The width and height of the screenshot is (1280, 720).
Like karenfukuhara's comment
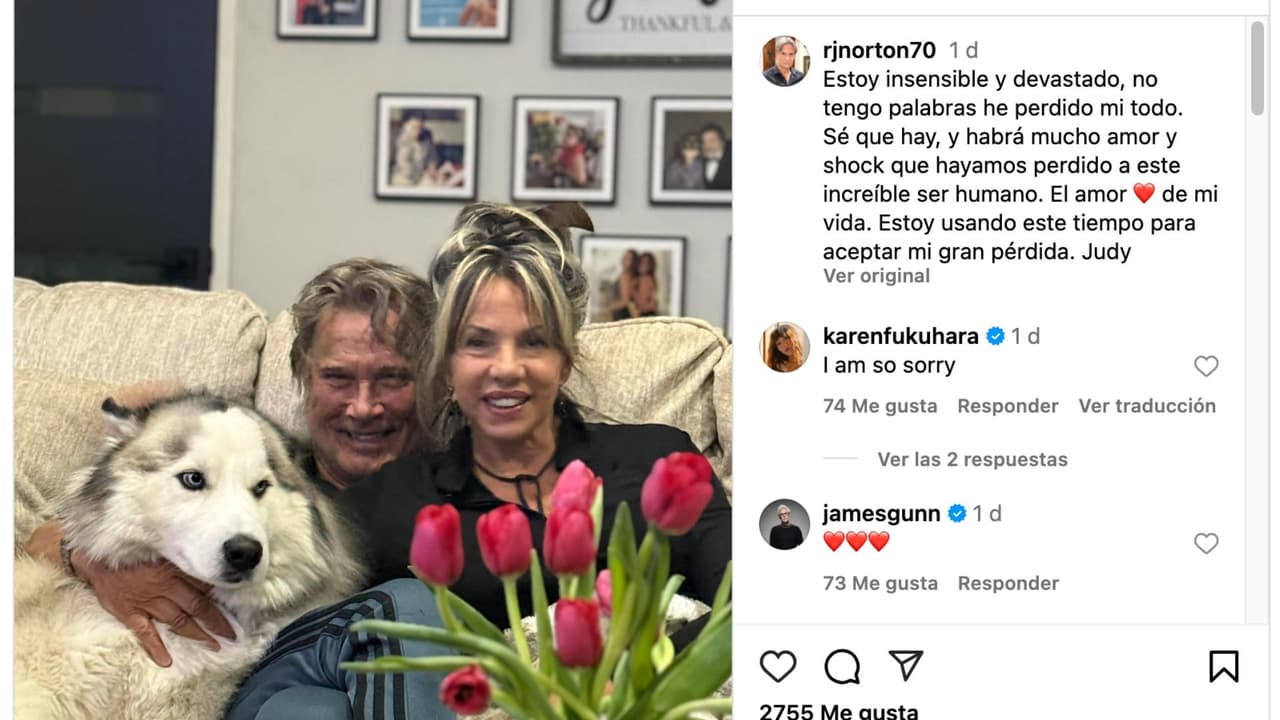click(1206, 366)
